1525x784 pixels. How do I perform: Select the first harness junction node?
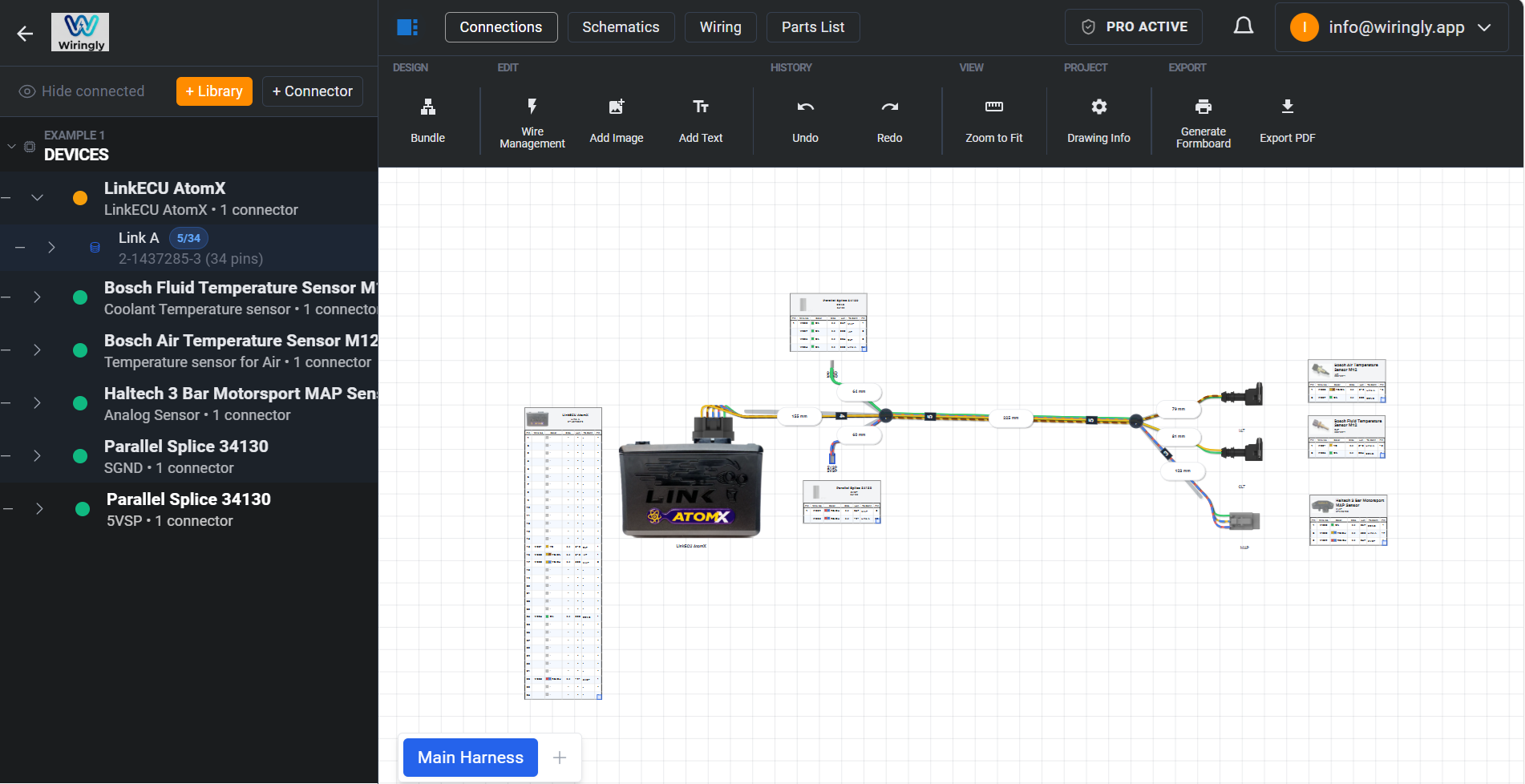pos(886,415)
